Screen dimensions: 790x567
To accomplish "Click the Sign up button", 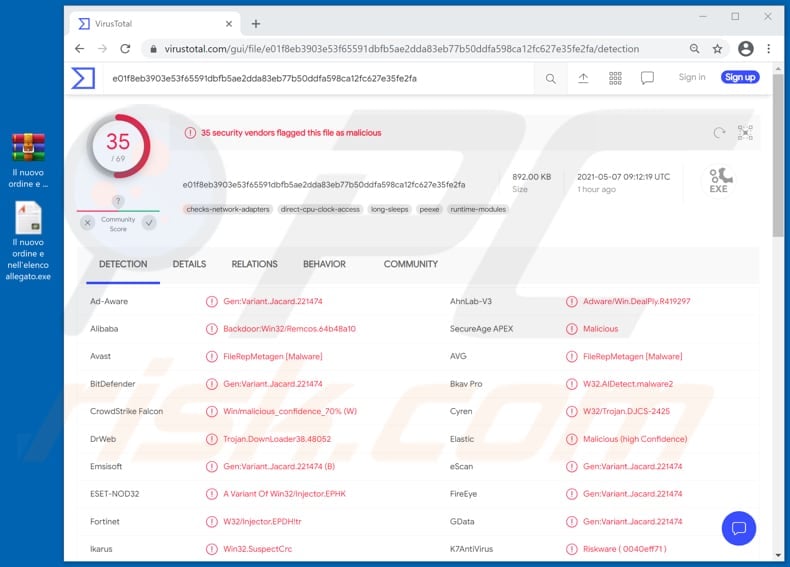I will point(740,77).
